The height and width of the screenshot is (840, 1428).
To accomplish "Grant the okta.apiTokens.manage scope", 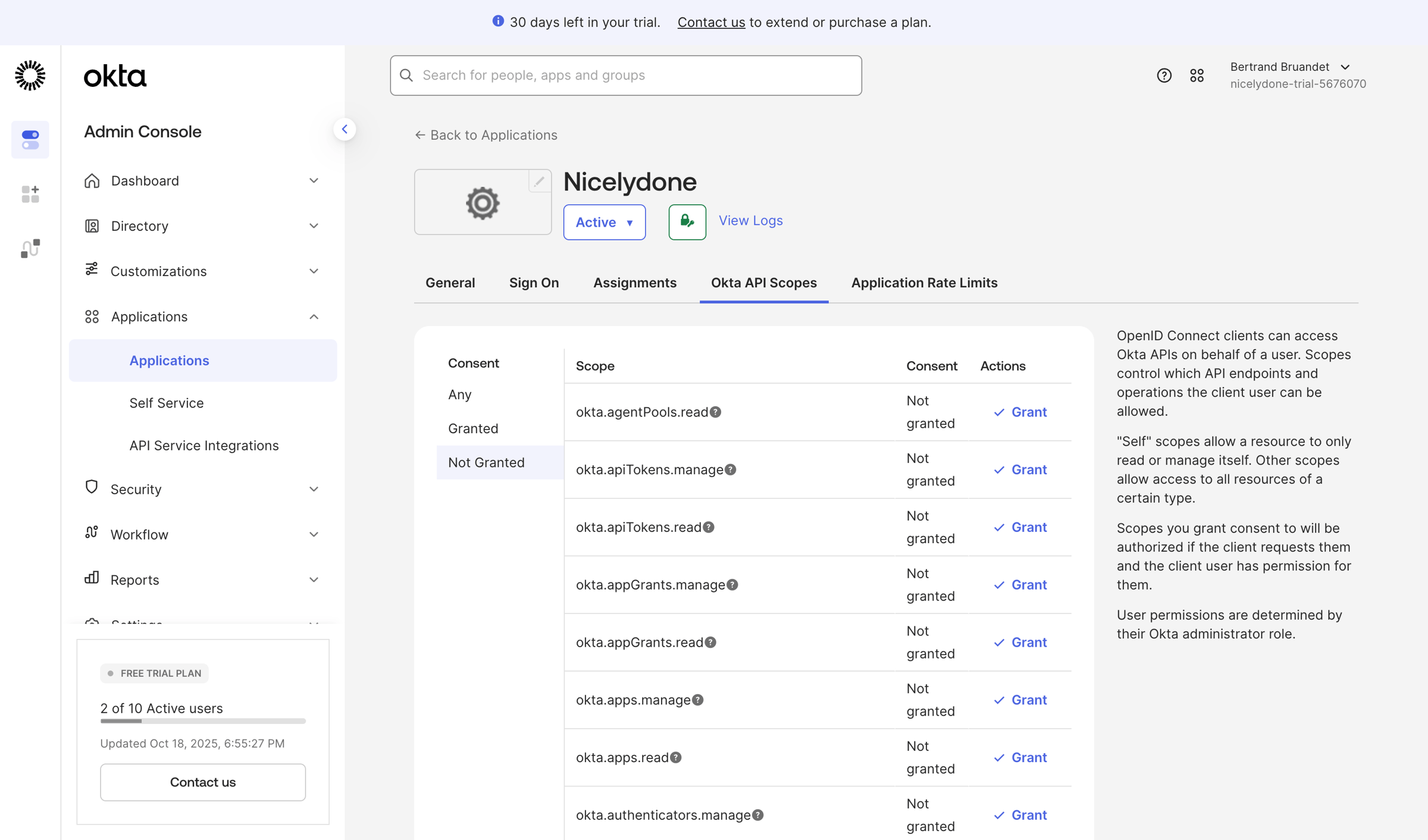I will tap(1020, 469).
